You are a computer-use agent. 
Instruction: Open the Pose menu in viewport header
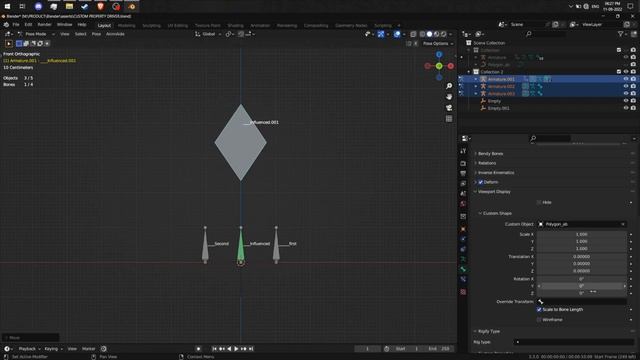point(96,34)
